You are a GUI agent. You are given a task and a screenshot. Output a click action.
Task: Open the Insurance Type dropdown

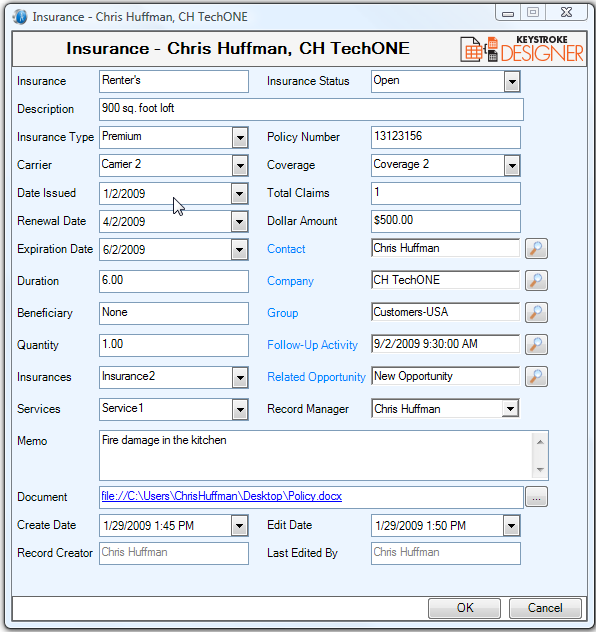pyautogui.click(x=240, y=138)
